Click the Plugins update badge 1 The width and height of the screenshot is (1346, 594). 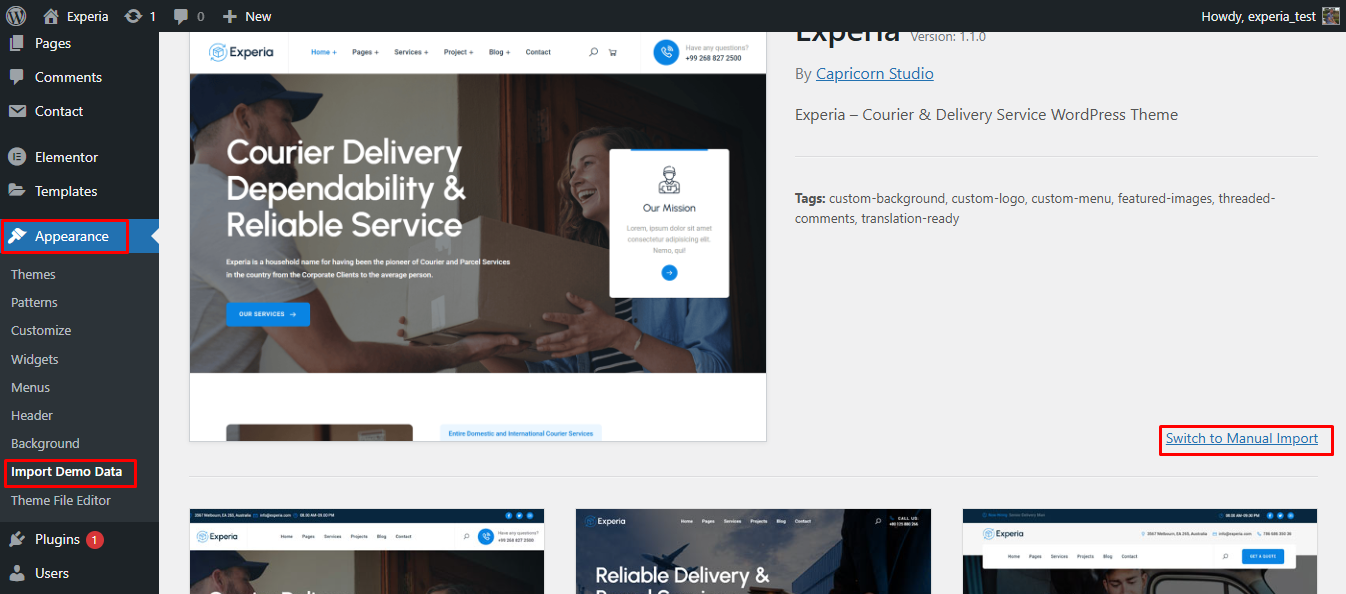(x=95, y=540)
